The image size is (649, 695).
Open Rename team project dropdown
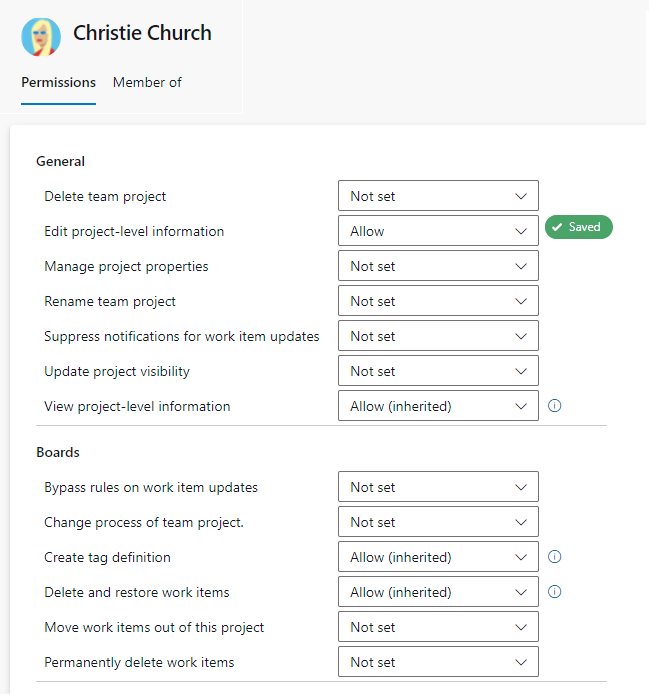pyautogui.click(x=438, y=301)
